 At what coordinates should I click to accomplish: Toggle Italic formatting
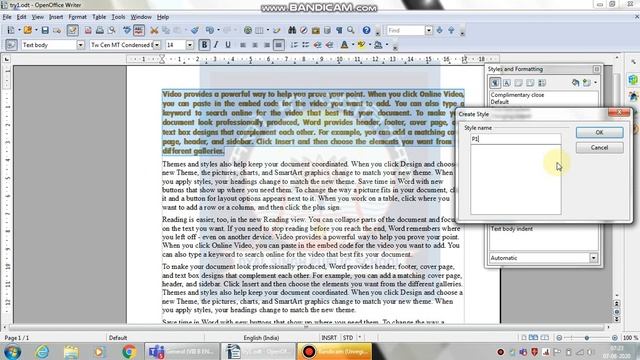tap(216, 45)
